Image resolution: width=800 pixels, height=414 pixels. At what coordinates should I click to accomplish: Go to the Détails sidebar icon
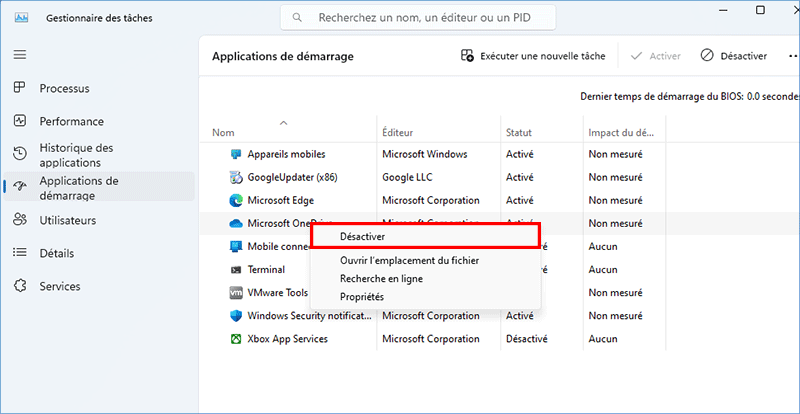point(20,253)
